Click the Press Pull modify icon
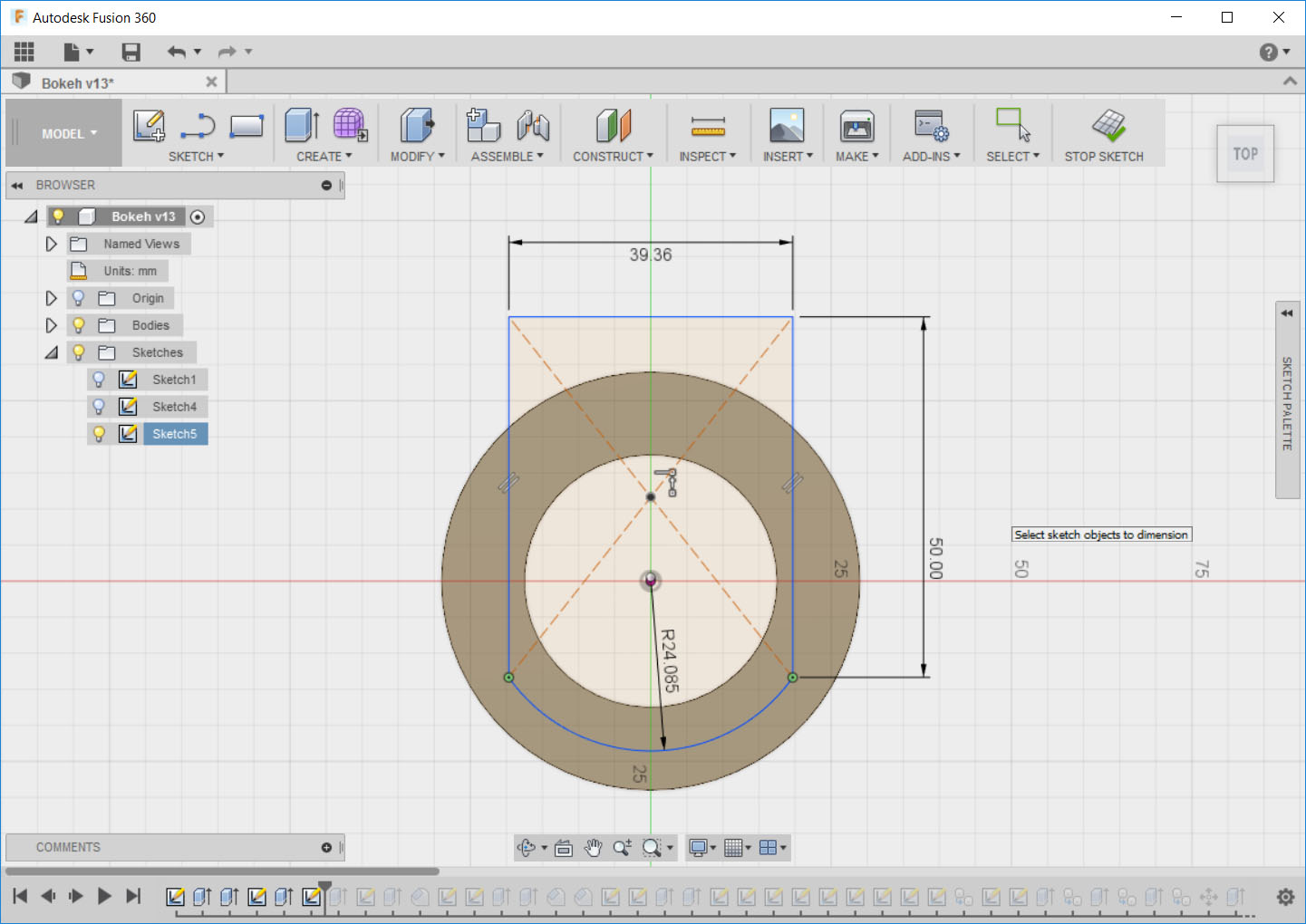The image size is (1306, 924). point(417,125)
